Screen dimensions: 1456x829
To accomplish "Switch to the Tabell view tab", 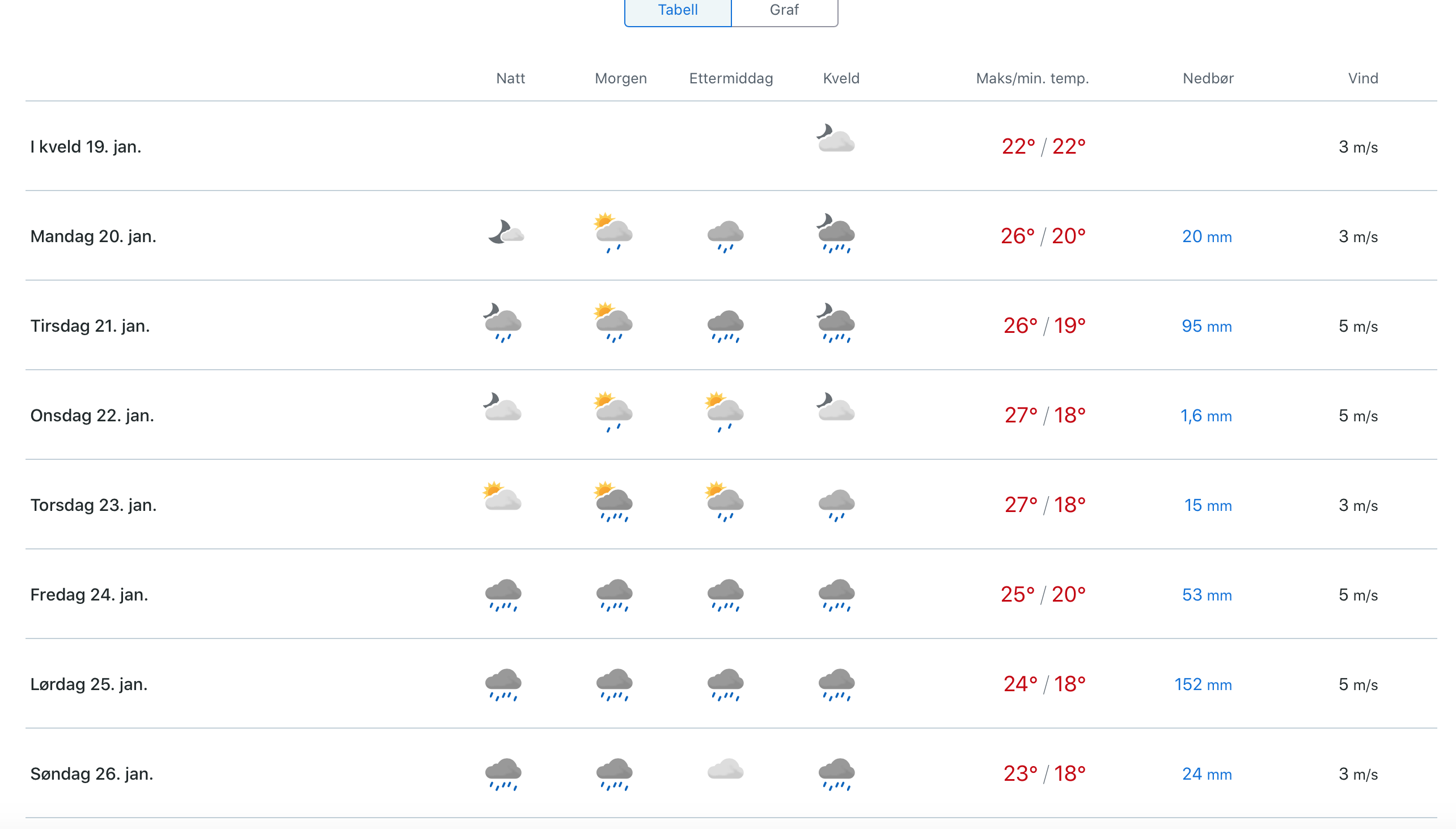I will coord(678,10).
